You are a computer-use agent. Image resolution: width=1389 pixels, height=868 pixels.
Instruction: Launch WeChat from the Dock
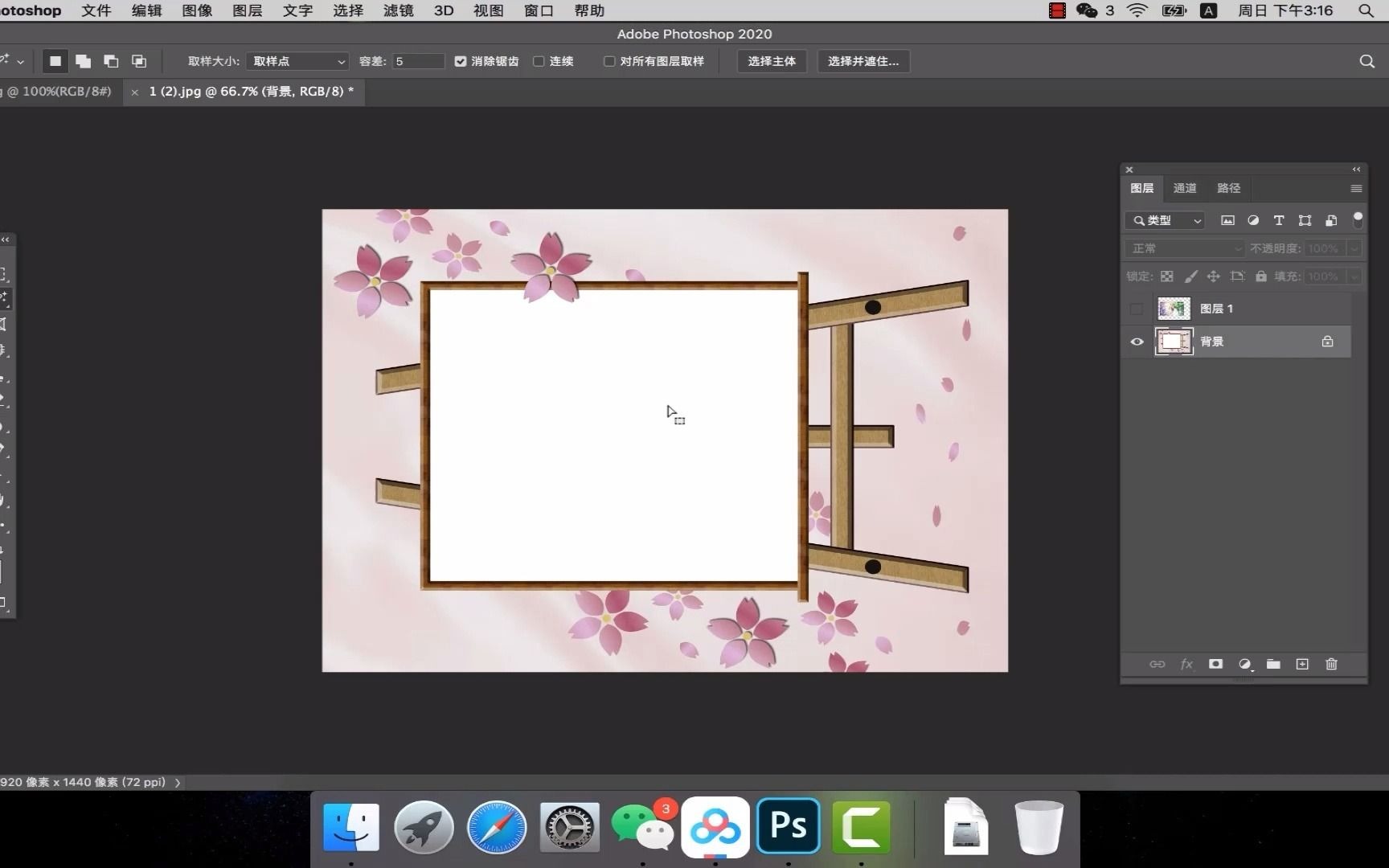click(x=642, y=826)
